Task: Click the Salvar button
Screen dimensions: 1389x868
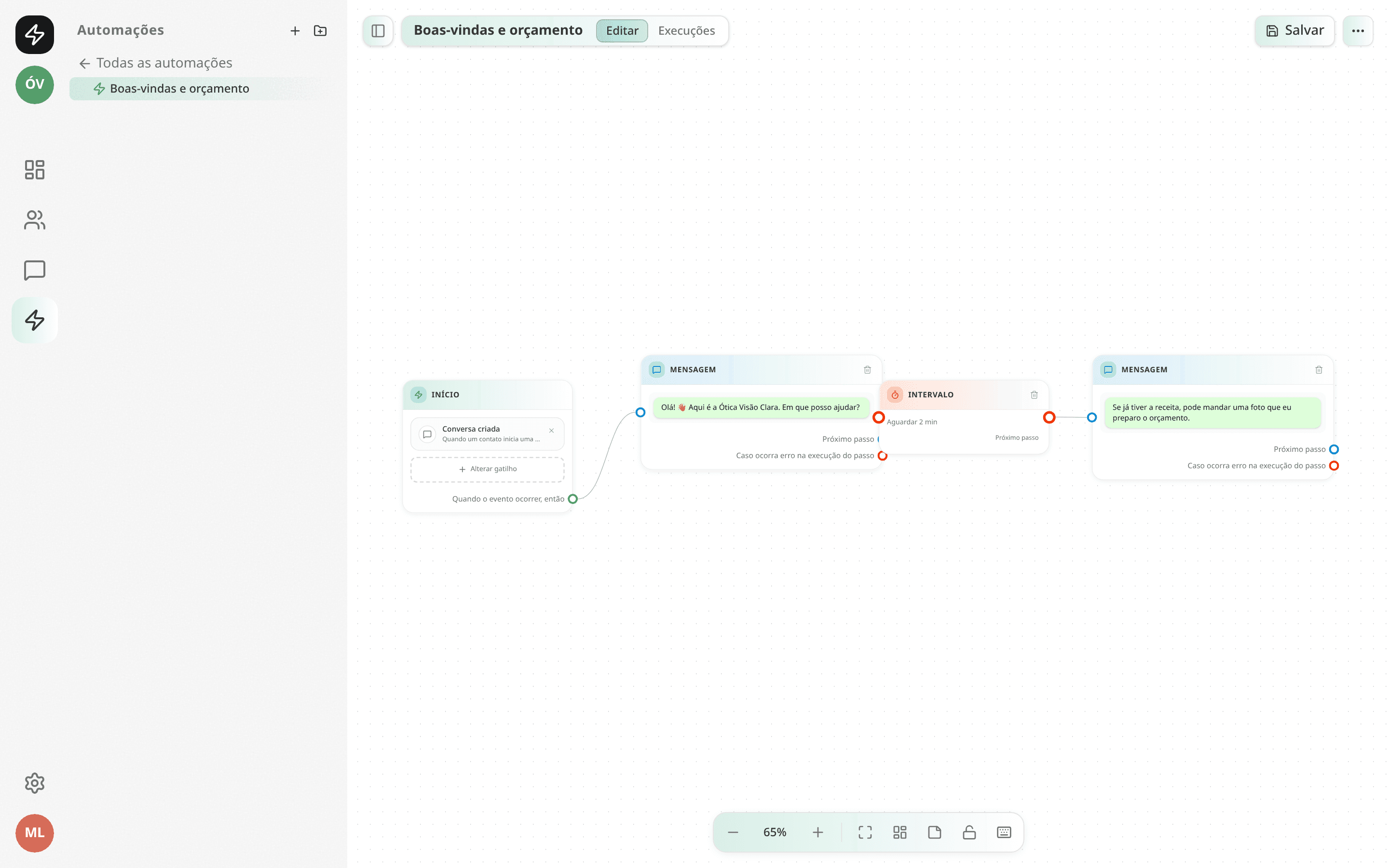Action: pyautogui.click(x=1294, y=31)
